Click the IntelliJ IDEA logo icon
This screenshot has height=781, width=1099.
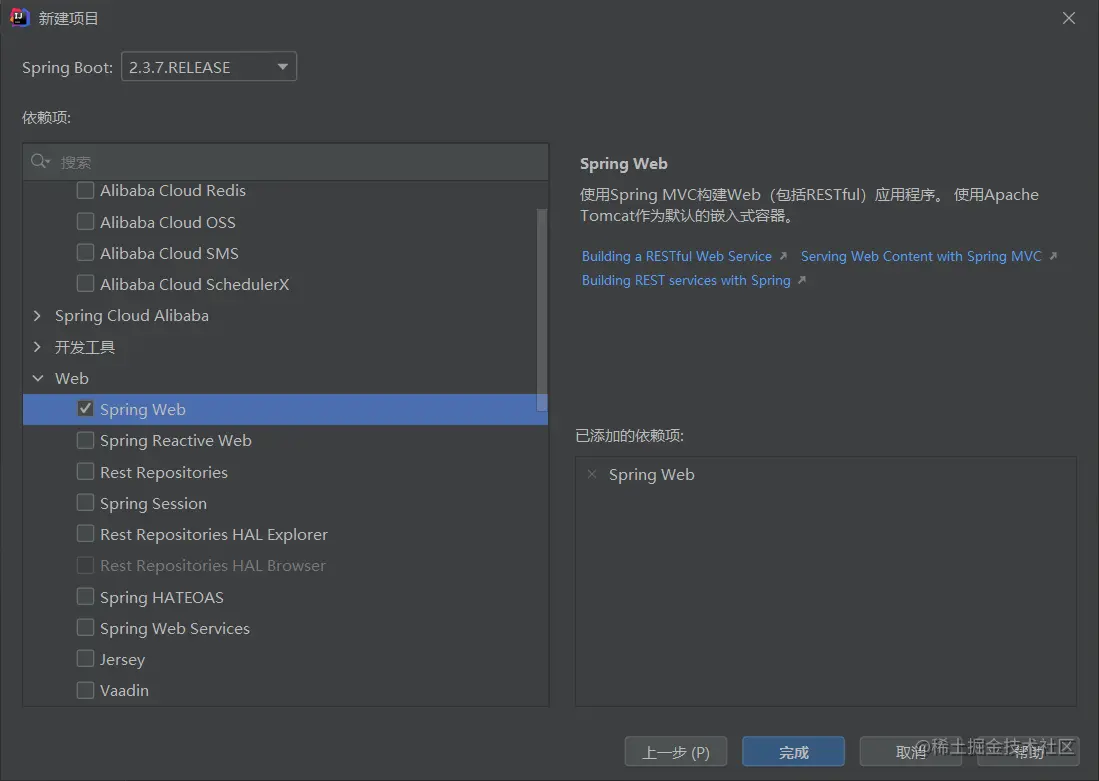20,18
